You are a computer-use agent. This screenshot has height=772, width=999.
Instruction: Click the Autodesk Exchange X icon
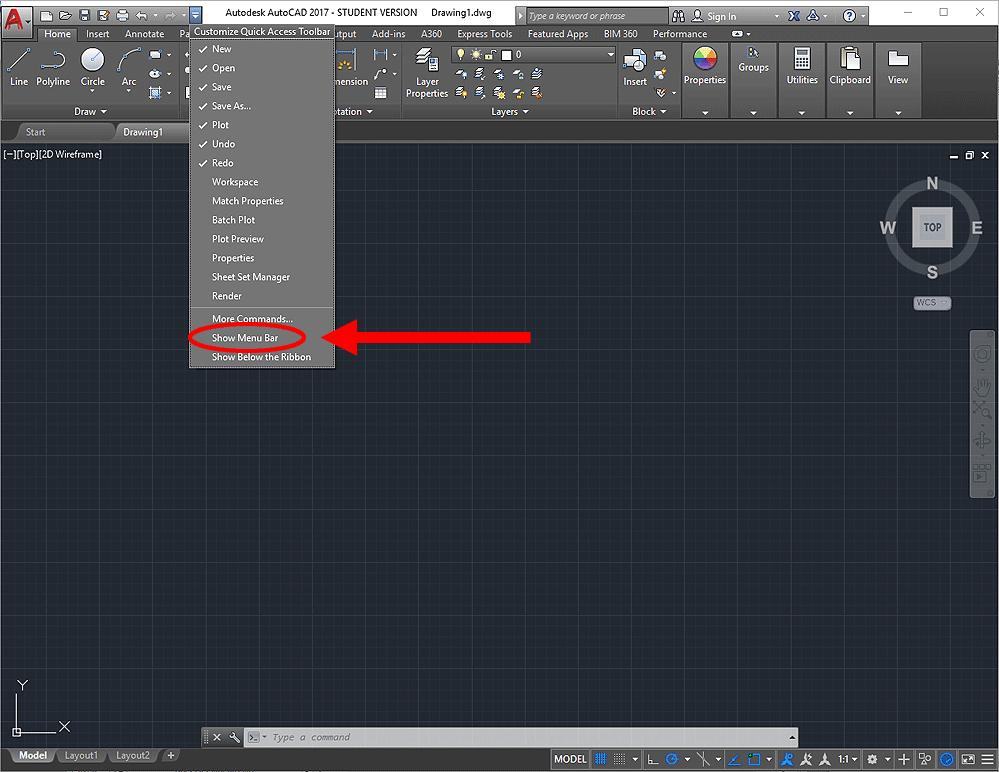pyautogui.click(x=794, y=16)
